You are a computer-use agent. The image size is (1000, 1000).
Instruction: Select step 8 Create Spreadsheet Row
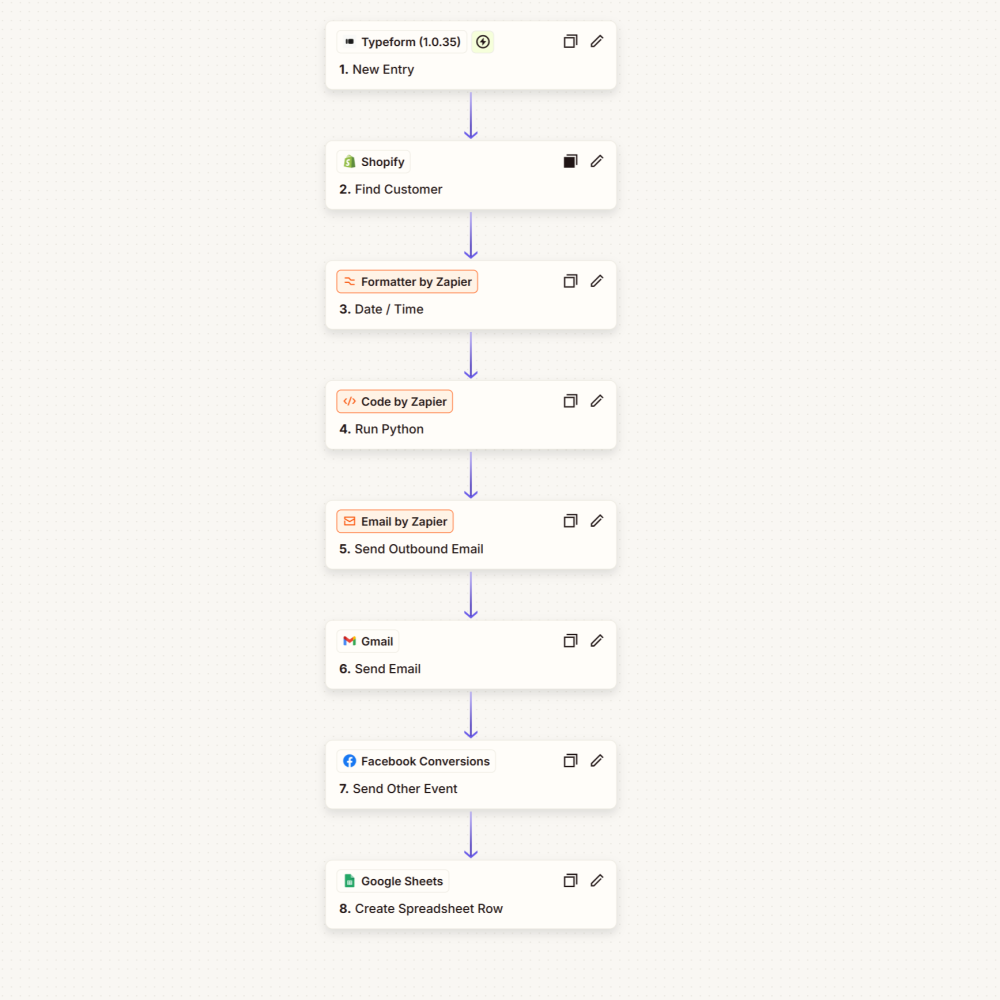tap(421, 909)
